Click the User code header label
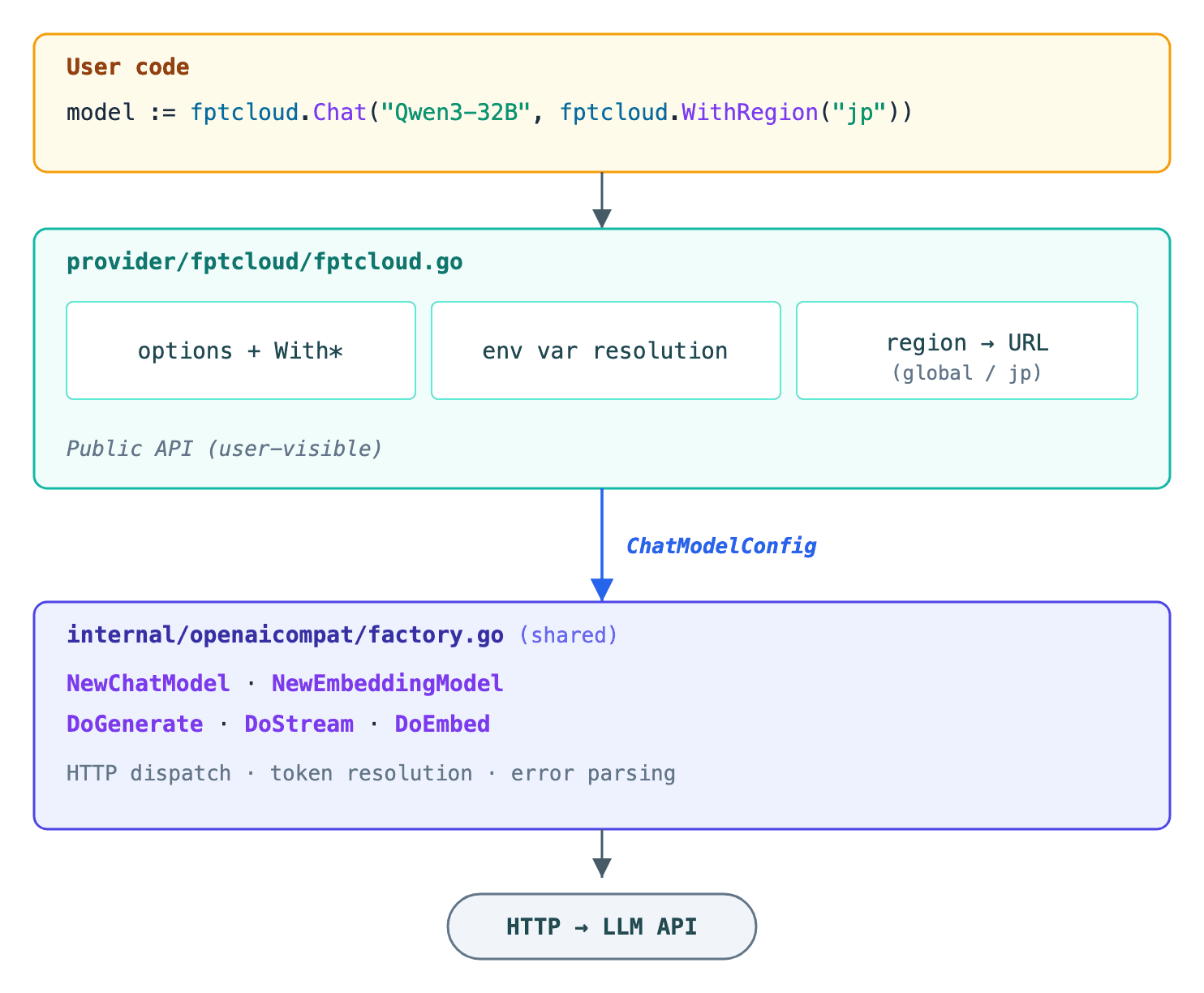This screenshot has height=993, width=1204. click(x=127, y=67)
